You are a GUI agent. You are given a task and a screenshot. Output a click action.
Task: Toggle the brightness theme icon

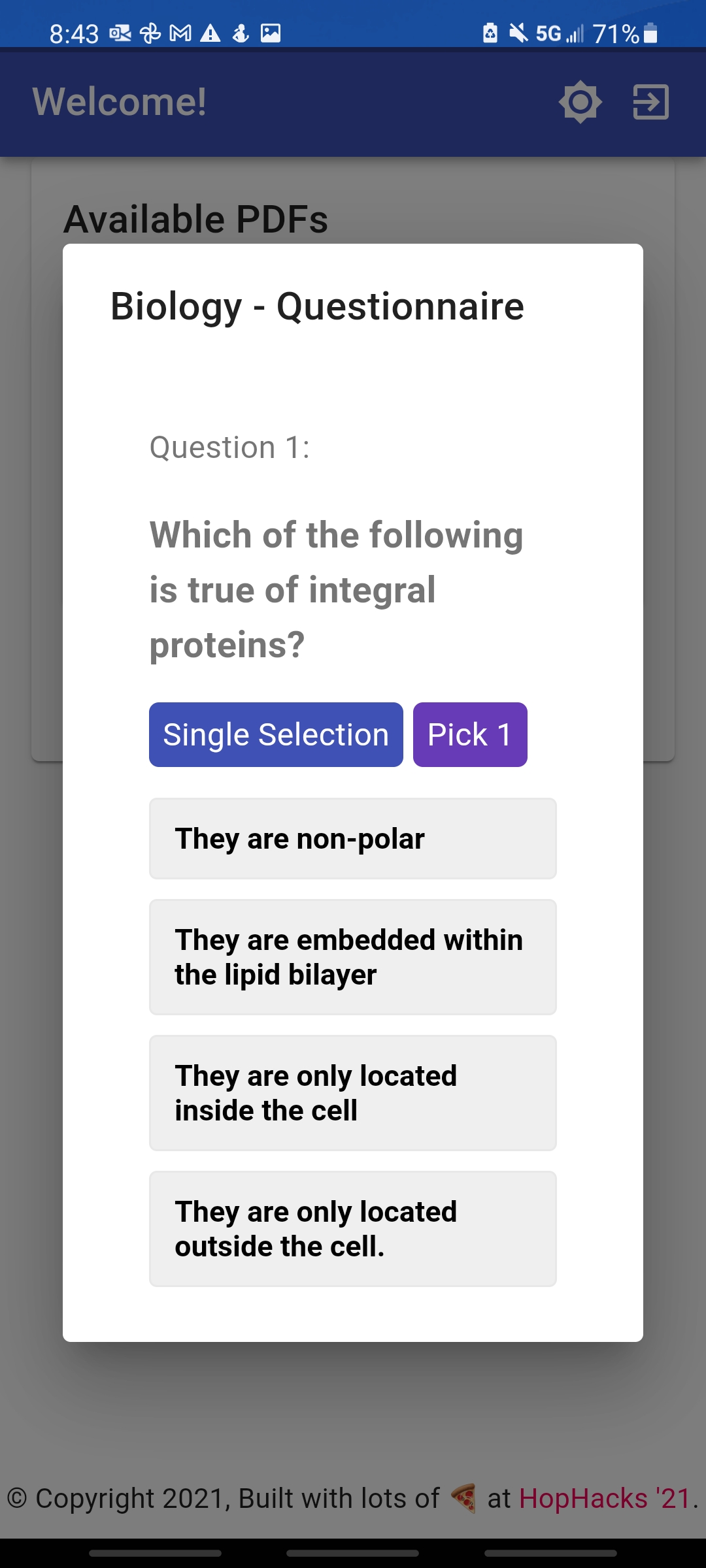click(x=580, y=102)
